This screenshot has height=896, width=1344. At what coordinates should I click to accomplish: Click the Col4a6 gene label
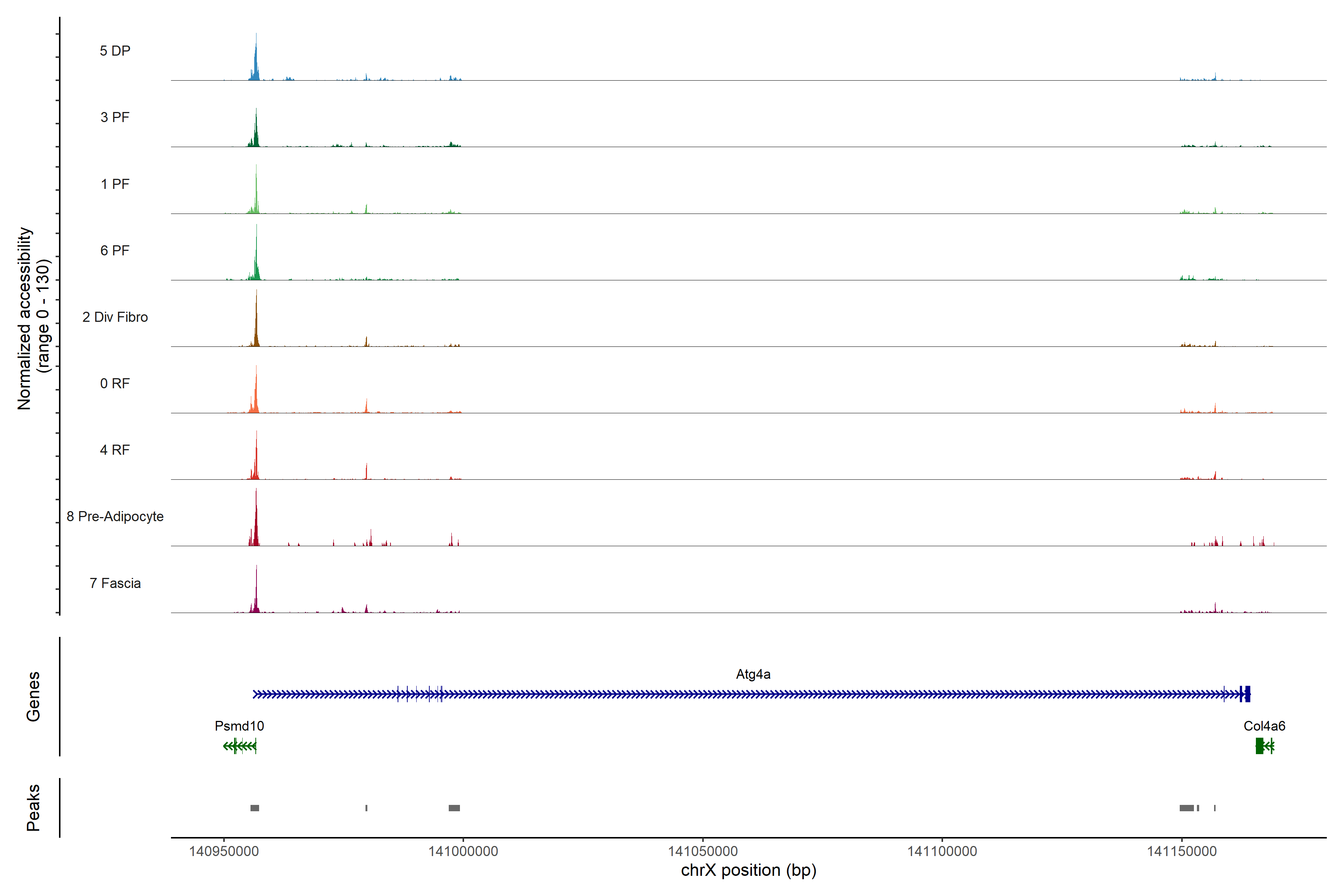1264,726
